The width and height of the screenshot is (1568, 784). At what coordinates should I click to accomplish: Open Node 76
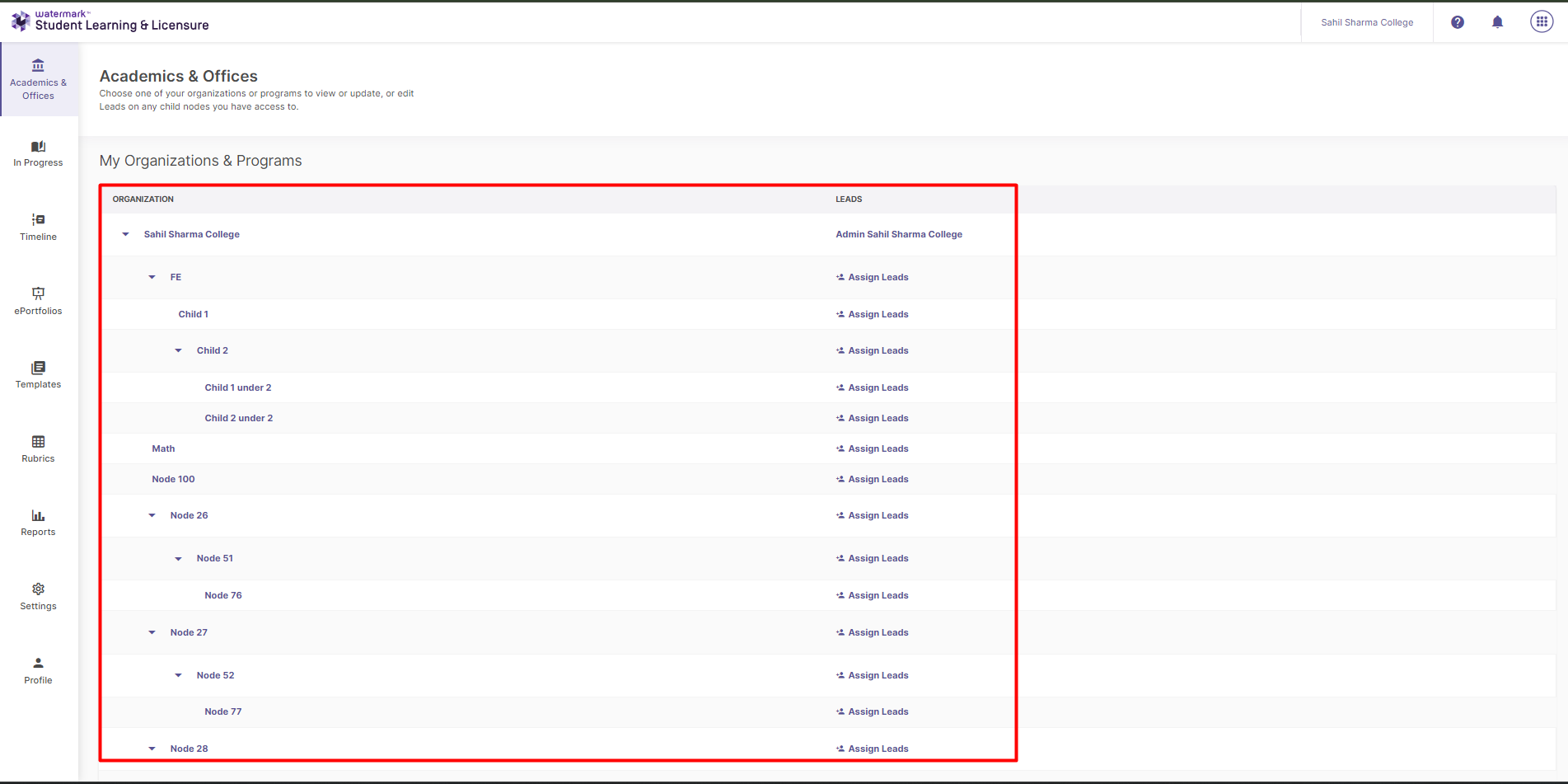(223, 595)
